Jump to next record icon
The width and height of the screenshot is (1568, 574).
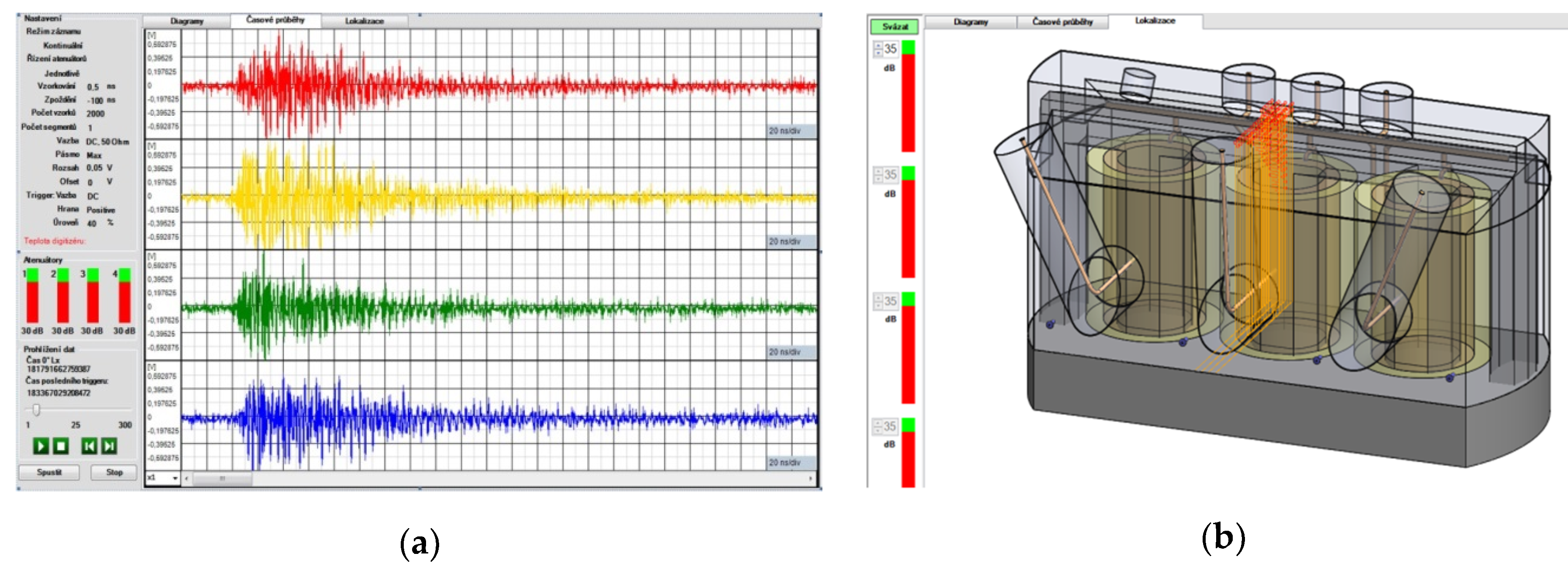[110, 446]
